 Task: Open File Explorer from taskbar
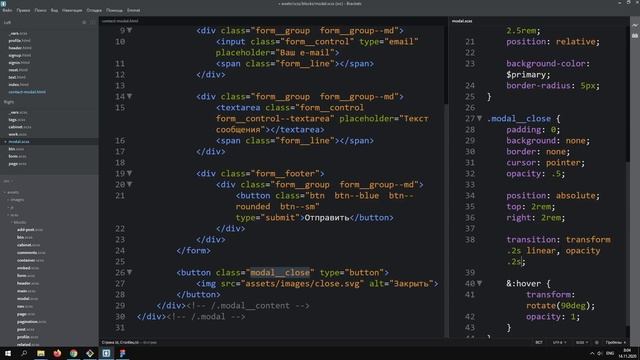(41, 353)
